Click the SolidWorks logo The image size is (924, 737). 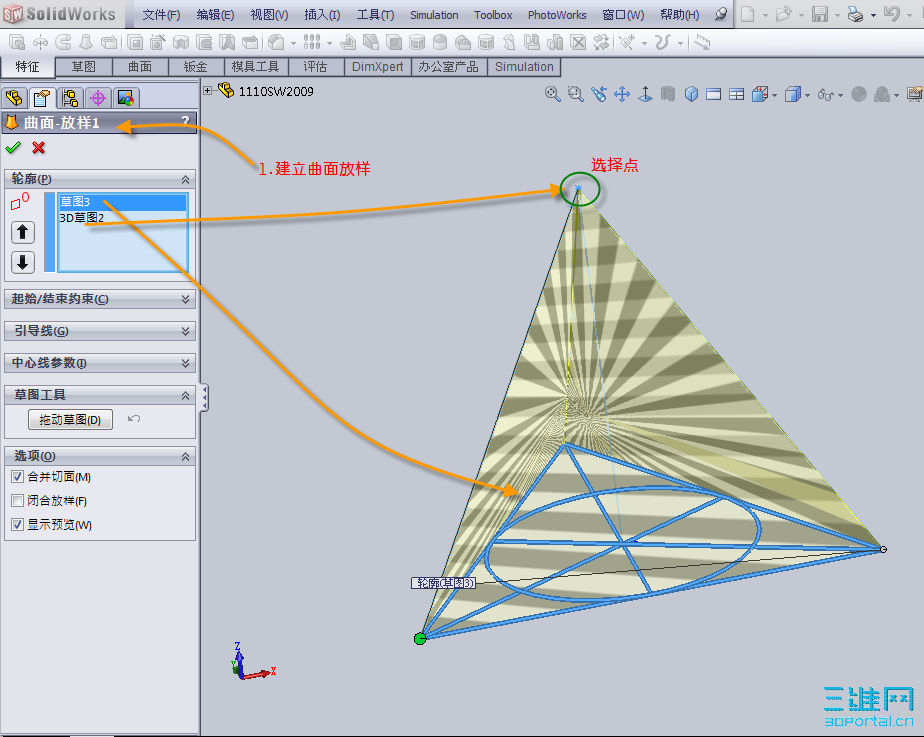coord(59,14)
